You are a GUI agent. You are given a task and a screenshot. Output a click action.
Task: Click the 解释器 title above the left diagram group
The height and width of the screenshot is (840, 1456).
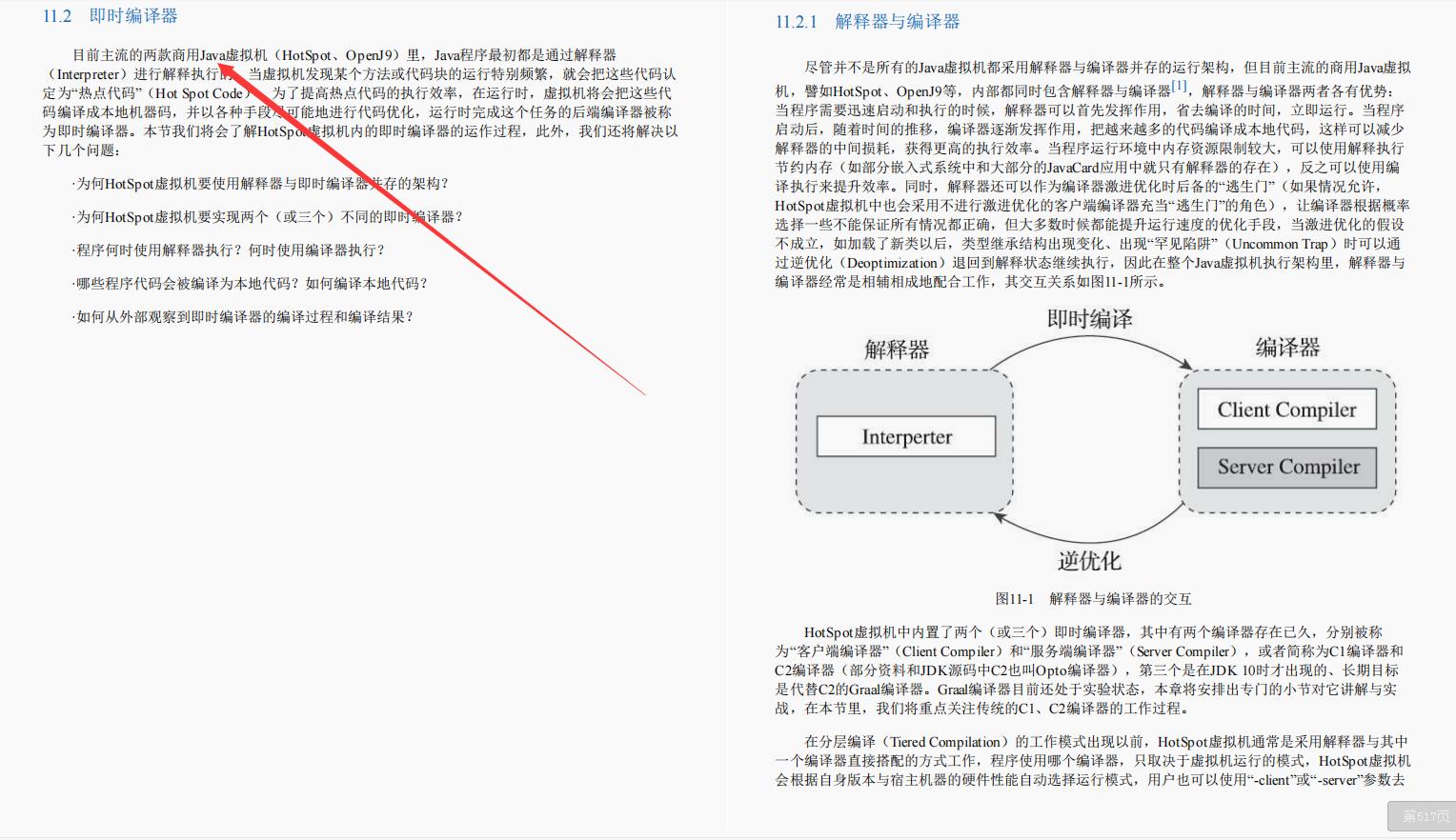(897, 350)
